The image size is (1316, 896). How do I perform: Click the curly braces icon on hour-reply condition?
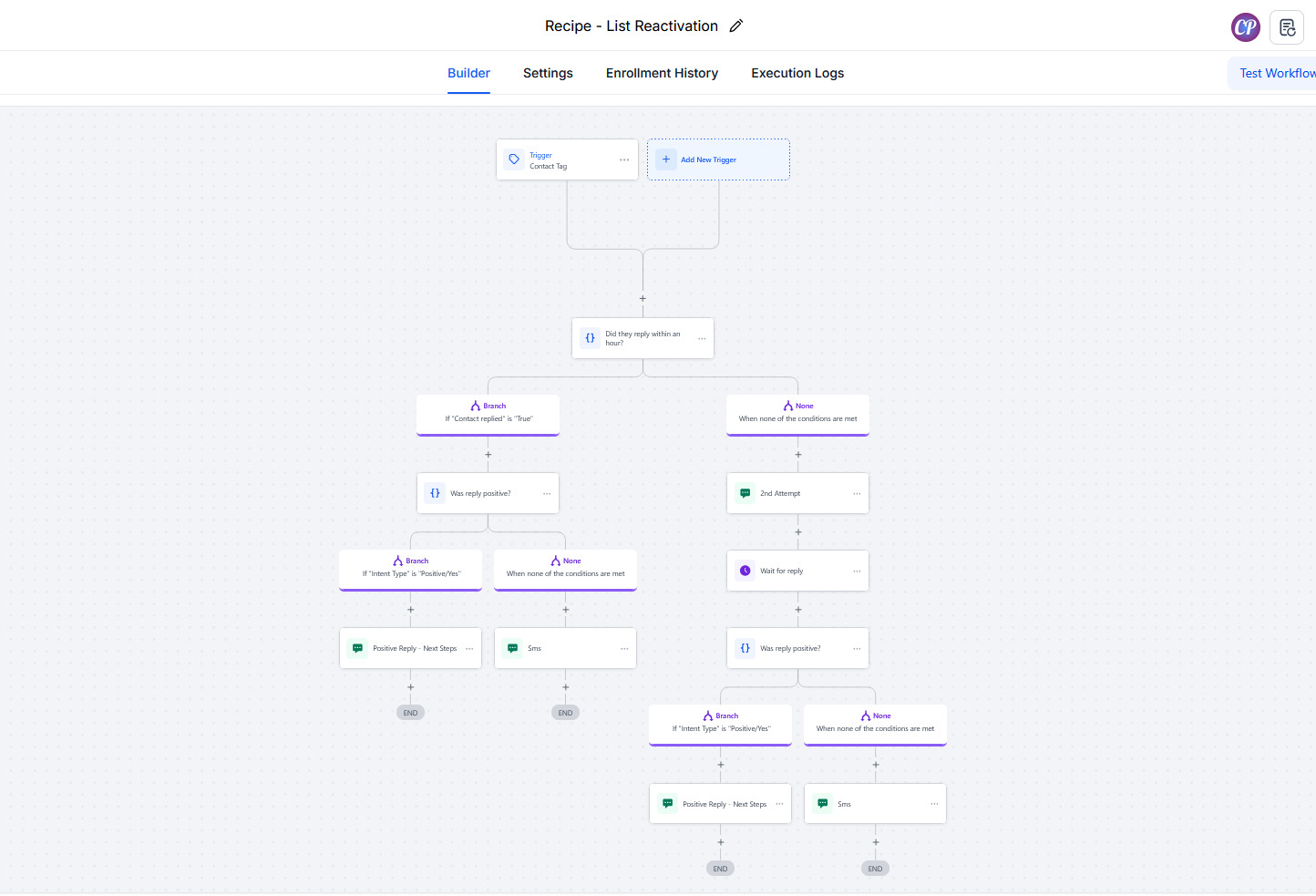click(x=590, y=338)
